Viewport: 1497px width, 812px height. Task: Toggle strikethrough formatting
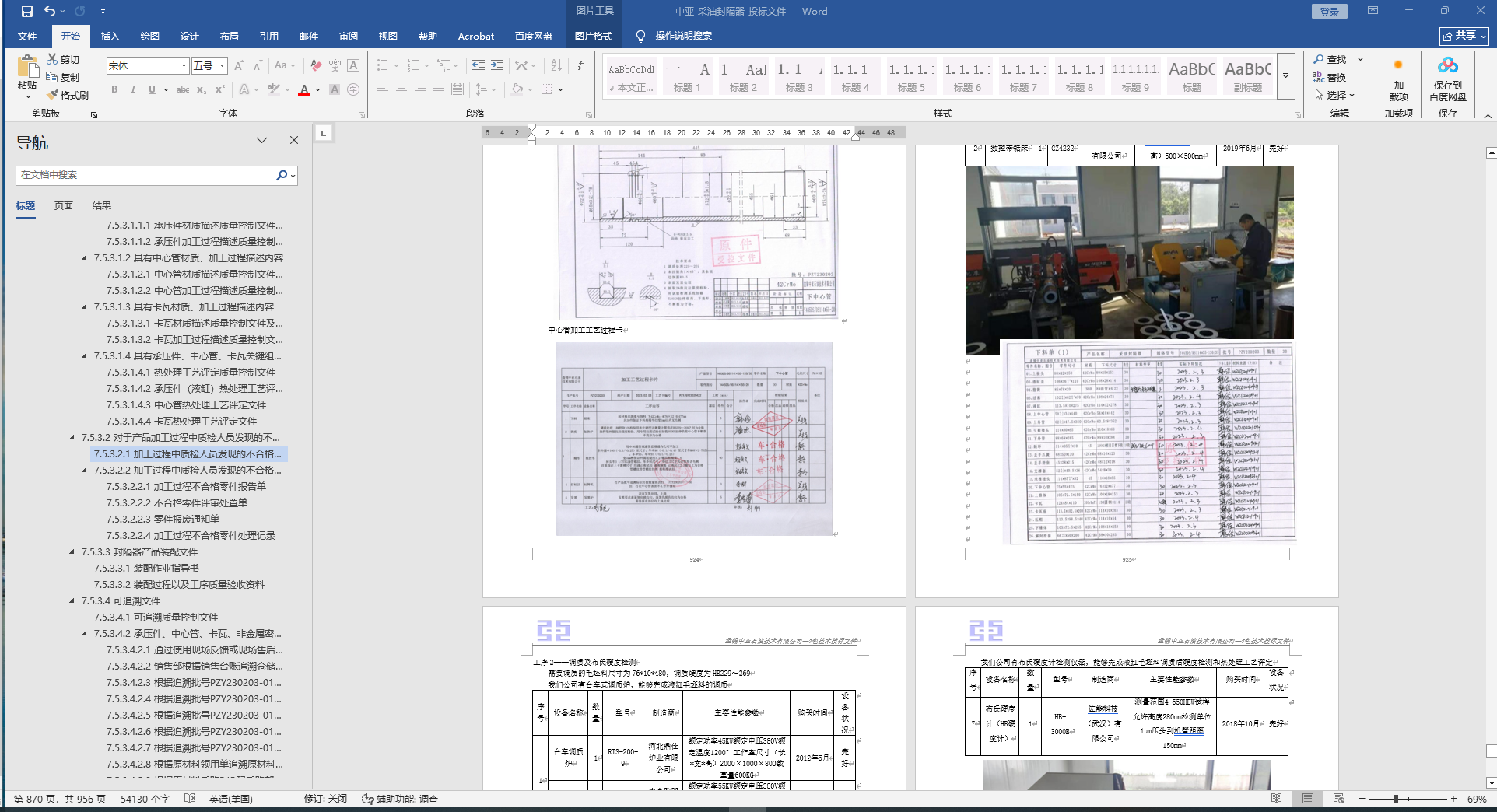[x=183, y=89]
